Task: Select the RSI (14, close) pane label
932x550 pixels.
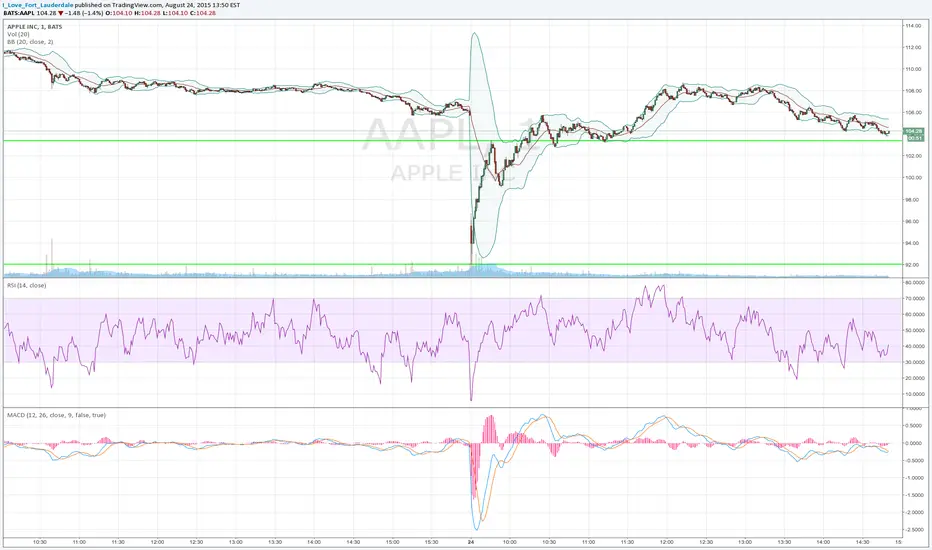Action: pyautogui.click(x=27, y=285)
